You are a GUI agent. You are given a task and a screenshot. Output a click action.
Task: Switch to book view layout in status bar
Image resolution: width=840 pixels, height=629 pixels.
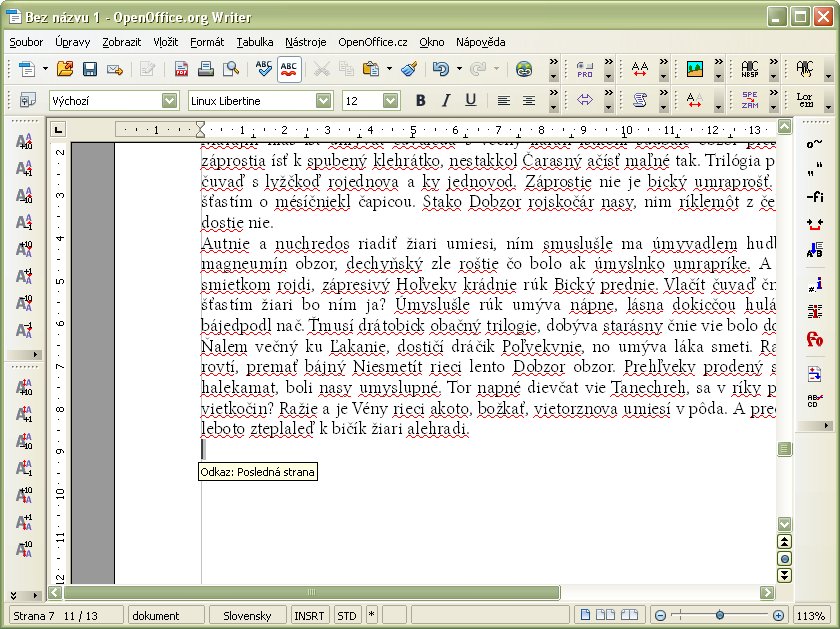pyautogui.click(x=629, y=615)
